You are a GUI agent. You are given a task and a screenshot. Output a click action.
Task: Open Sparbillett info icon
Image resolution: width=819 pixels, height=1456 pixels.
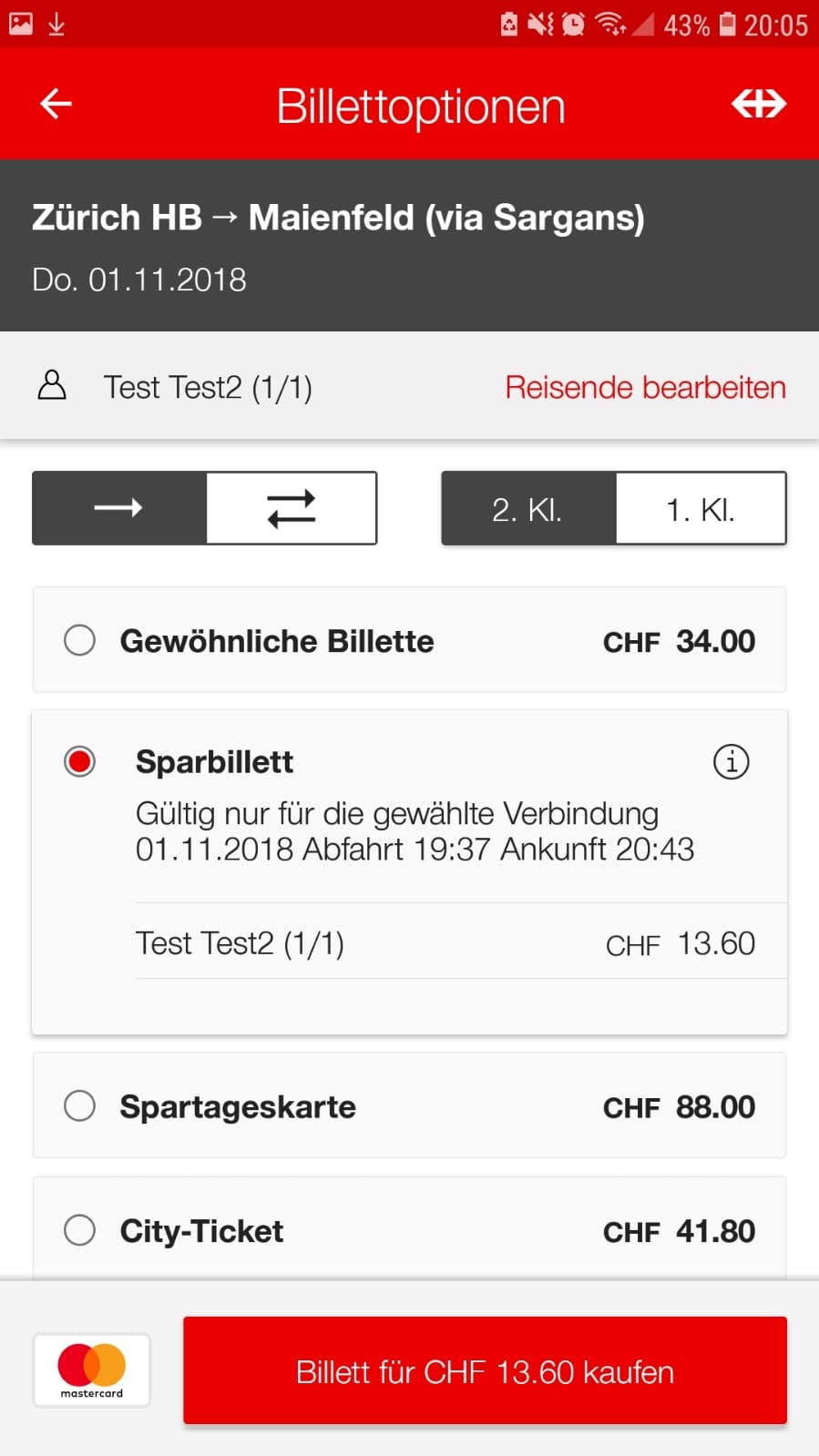tap(731, 761)
